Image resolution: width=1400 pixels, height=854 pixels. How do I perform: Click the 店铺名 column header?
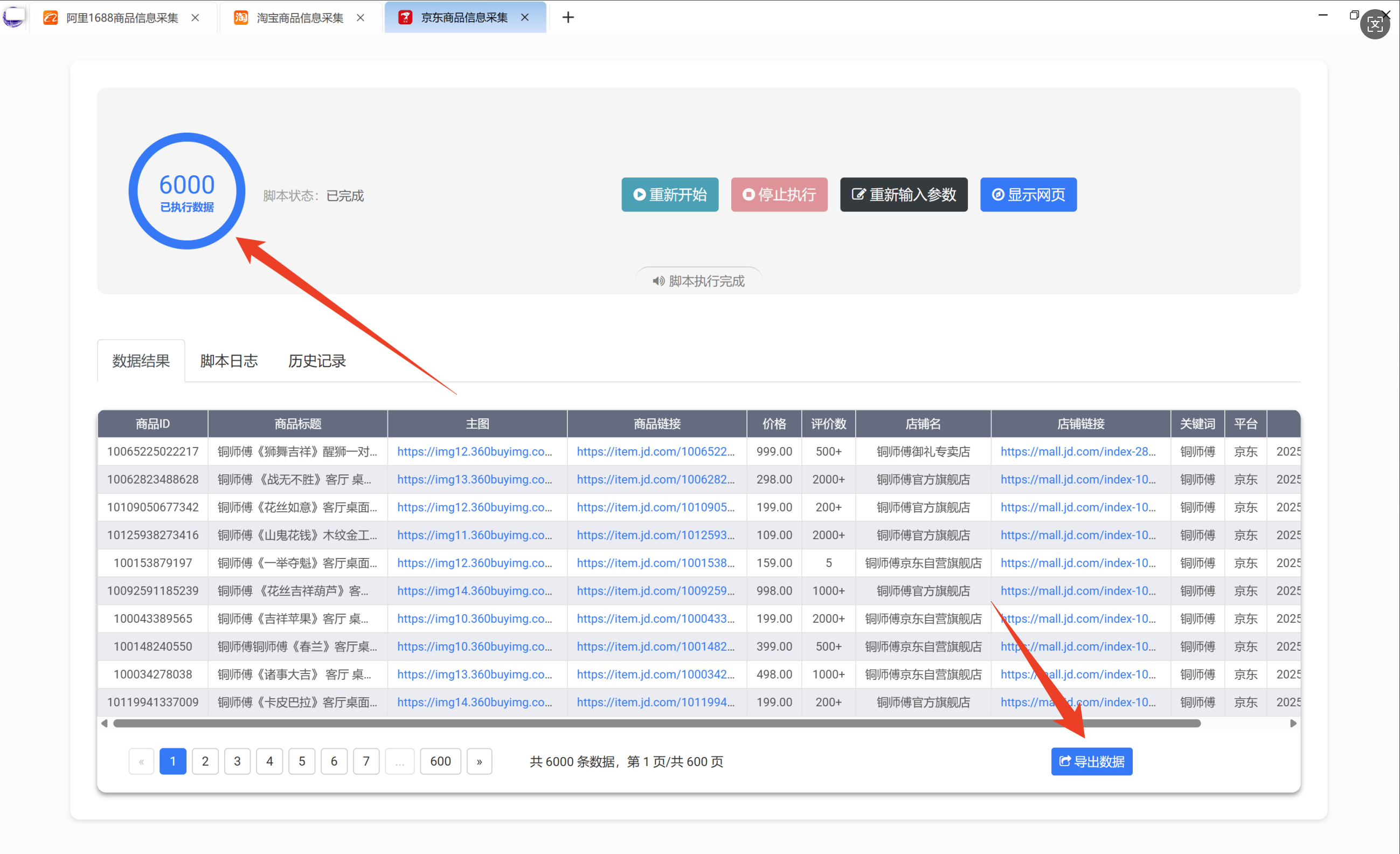pyautogui.click(x=923, y=424)
